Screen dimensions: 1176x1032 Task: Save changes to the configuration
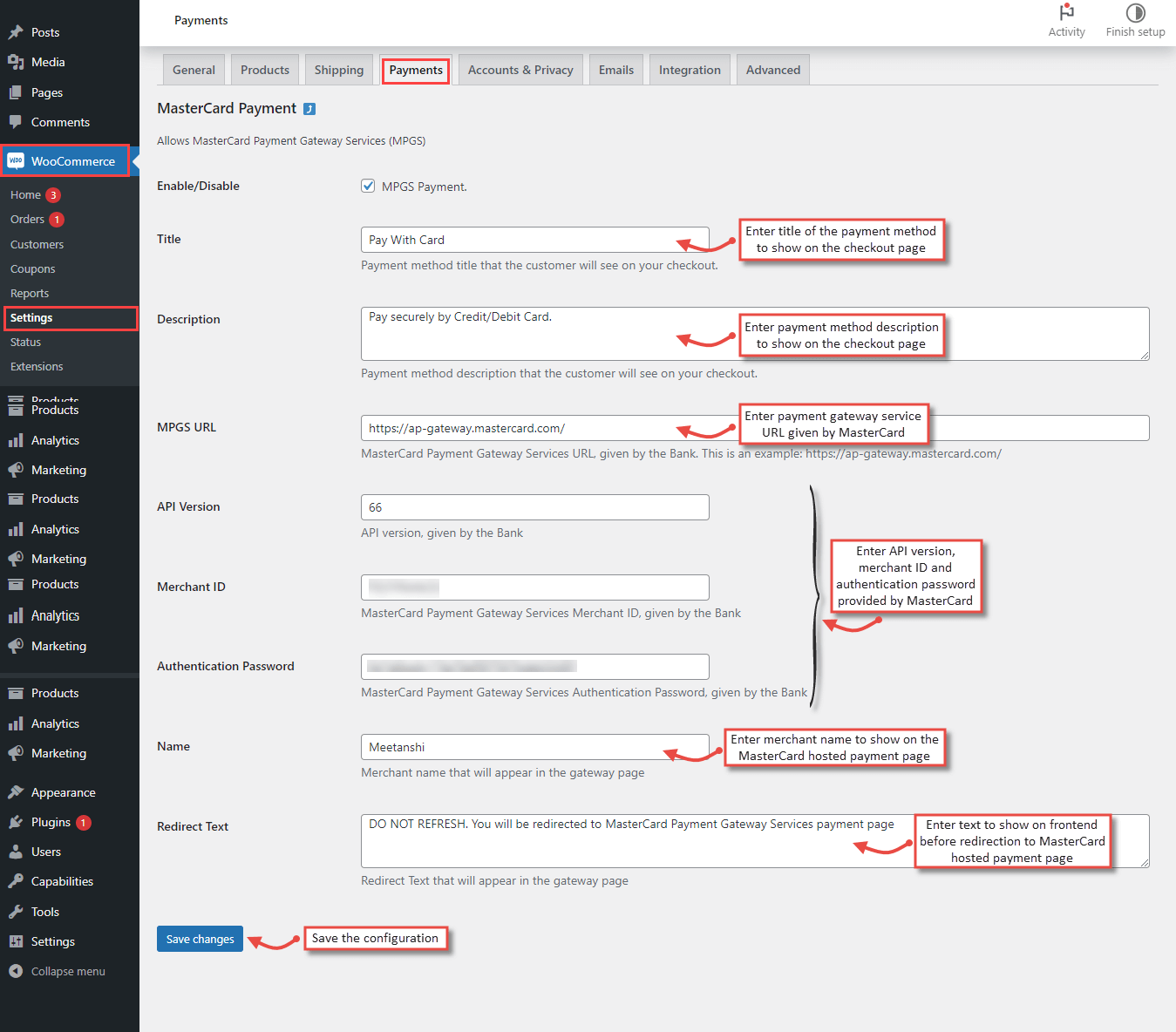point(200,939)
